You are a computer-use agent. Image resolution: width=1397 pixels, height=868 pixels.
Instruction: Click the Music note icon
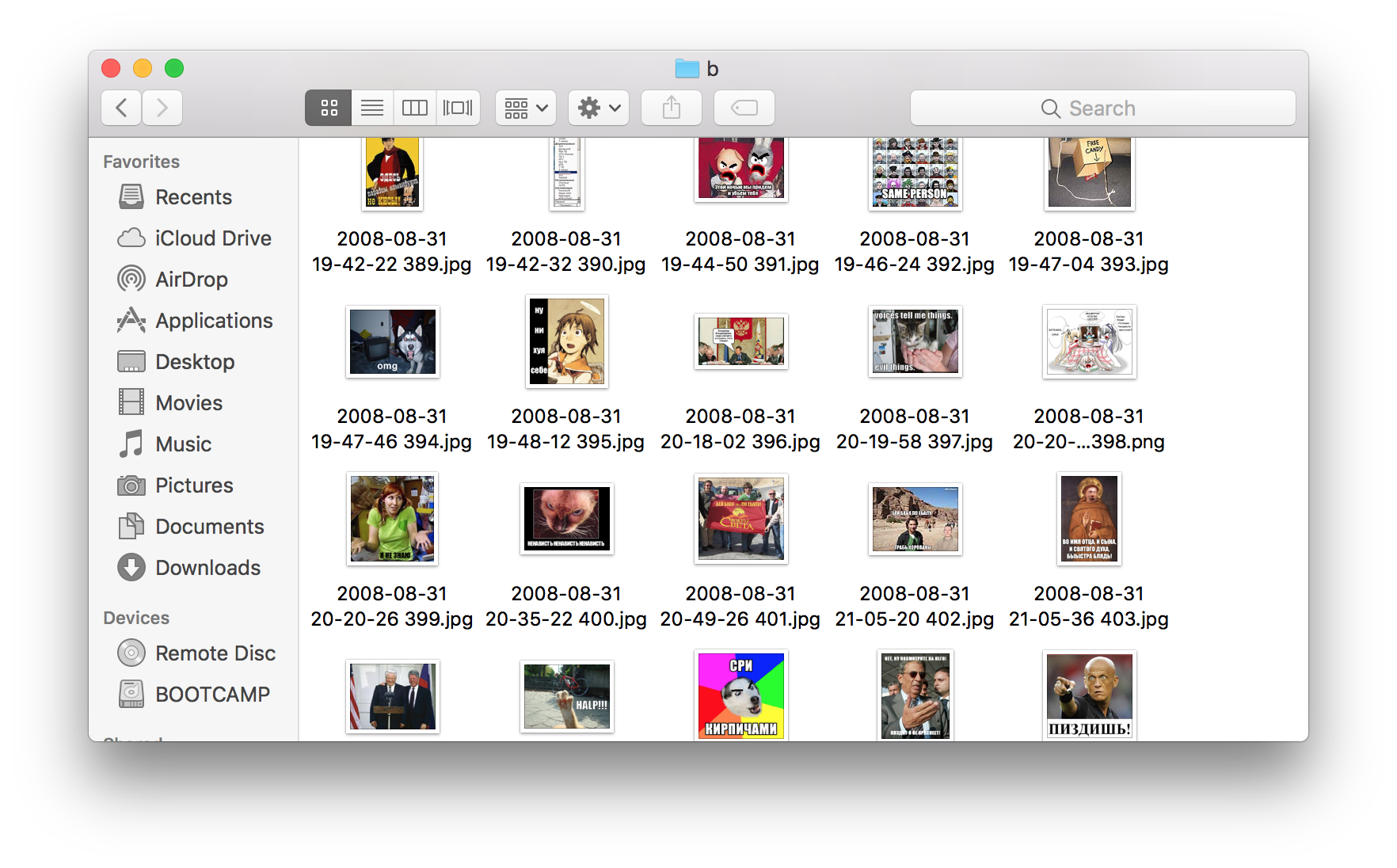(x=131, y=444)
